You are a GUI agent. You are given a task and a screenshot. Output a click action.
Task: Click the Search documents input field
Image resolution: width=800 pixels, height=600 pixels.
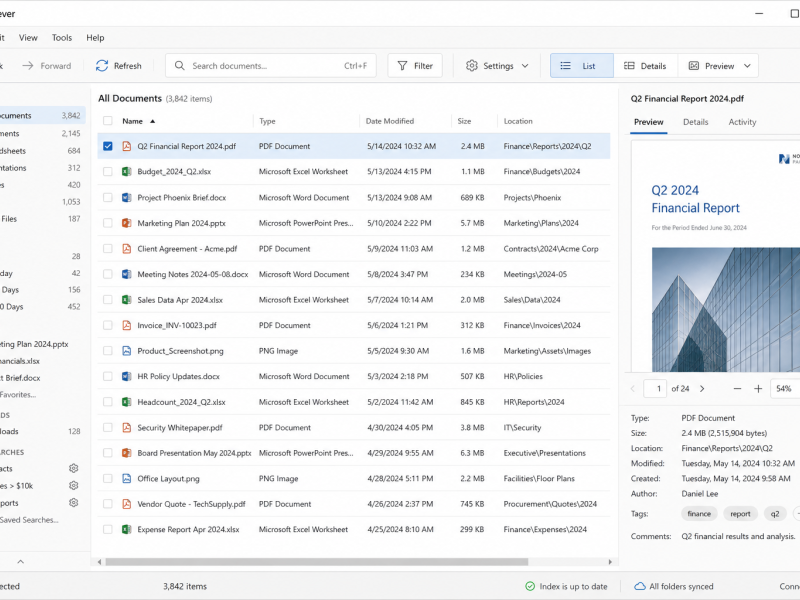271,66
